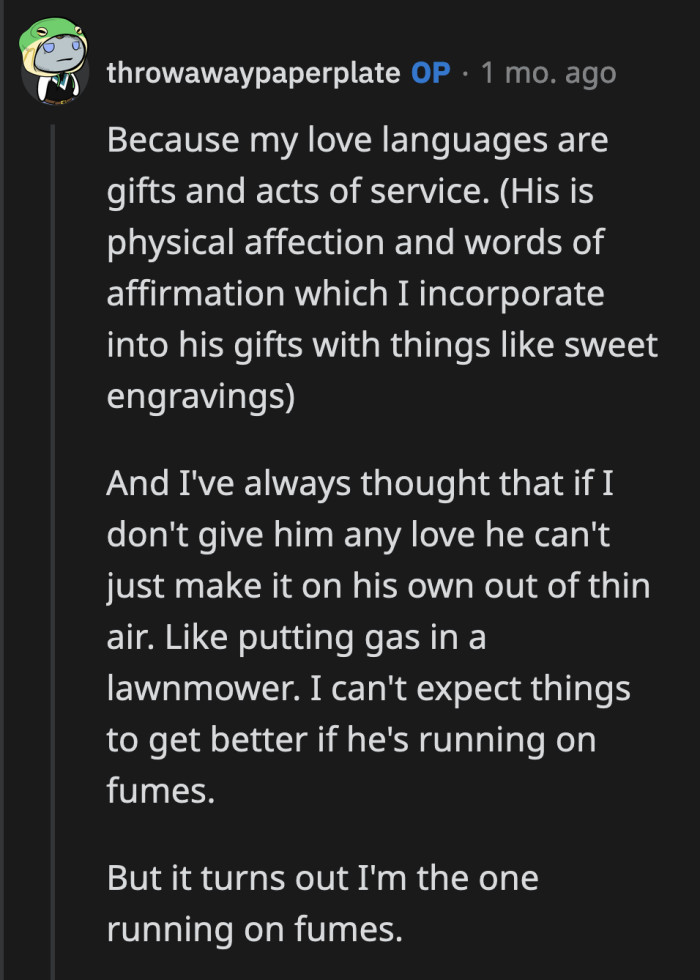Click the first paragraph about love languages
Image resolution: width=700 pixels, height=980 pixels.
click(x=380, y=268)
